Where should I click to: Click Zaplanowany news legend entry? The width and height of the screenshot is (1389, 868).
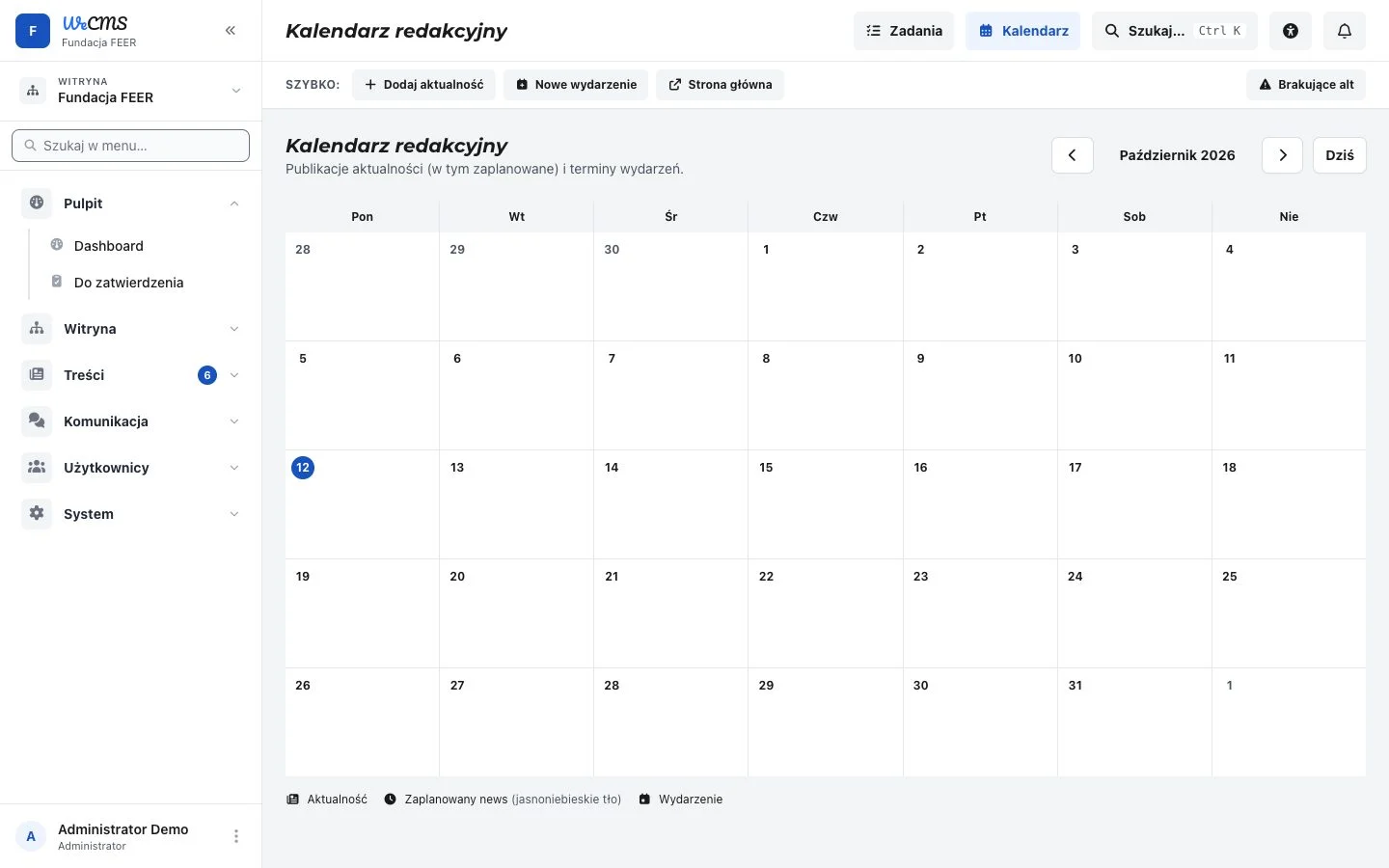point(503,800)
